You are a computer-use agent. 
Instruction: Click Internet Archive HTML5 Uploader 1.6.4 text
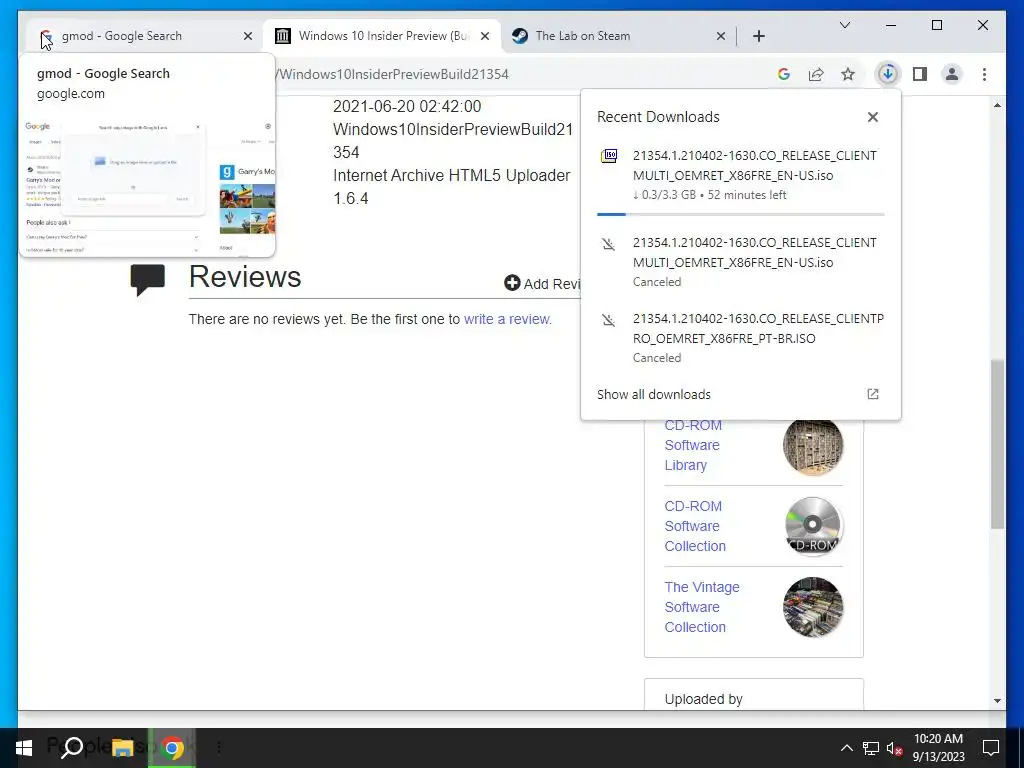[451, 187]
